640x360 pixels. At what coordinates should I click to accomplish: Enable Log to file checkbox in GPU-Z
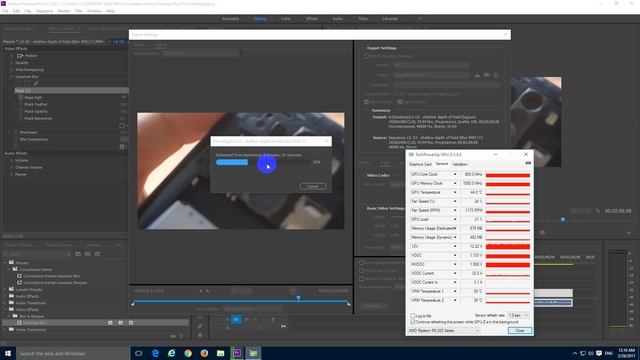pos(413,316)
